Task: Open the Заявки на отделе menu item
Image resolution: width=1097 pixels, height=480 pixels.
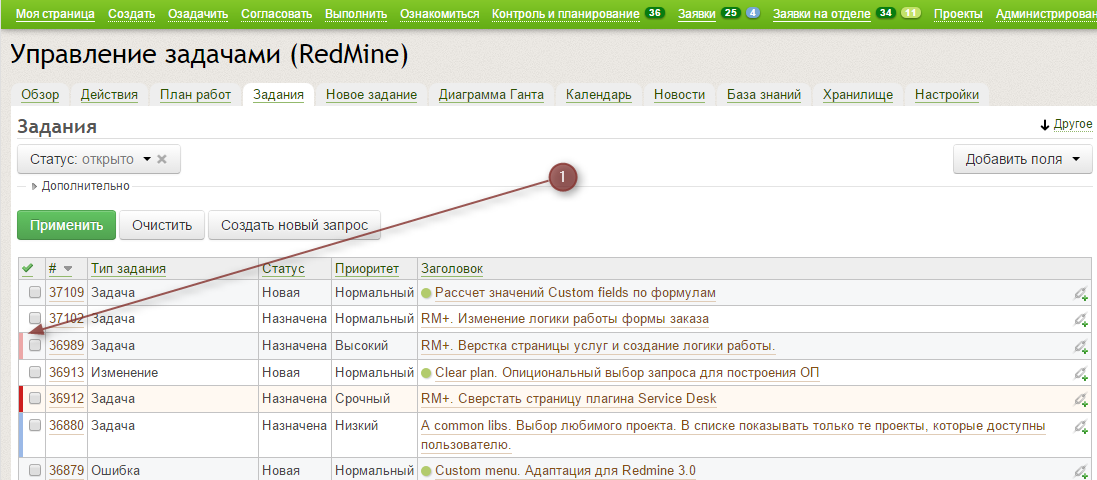Action: [x=822, y=14]
